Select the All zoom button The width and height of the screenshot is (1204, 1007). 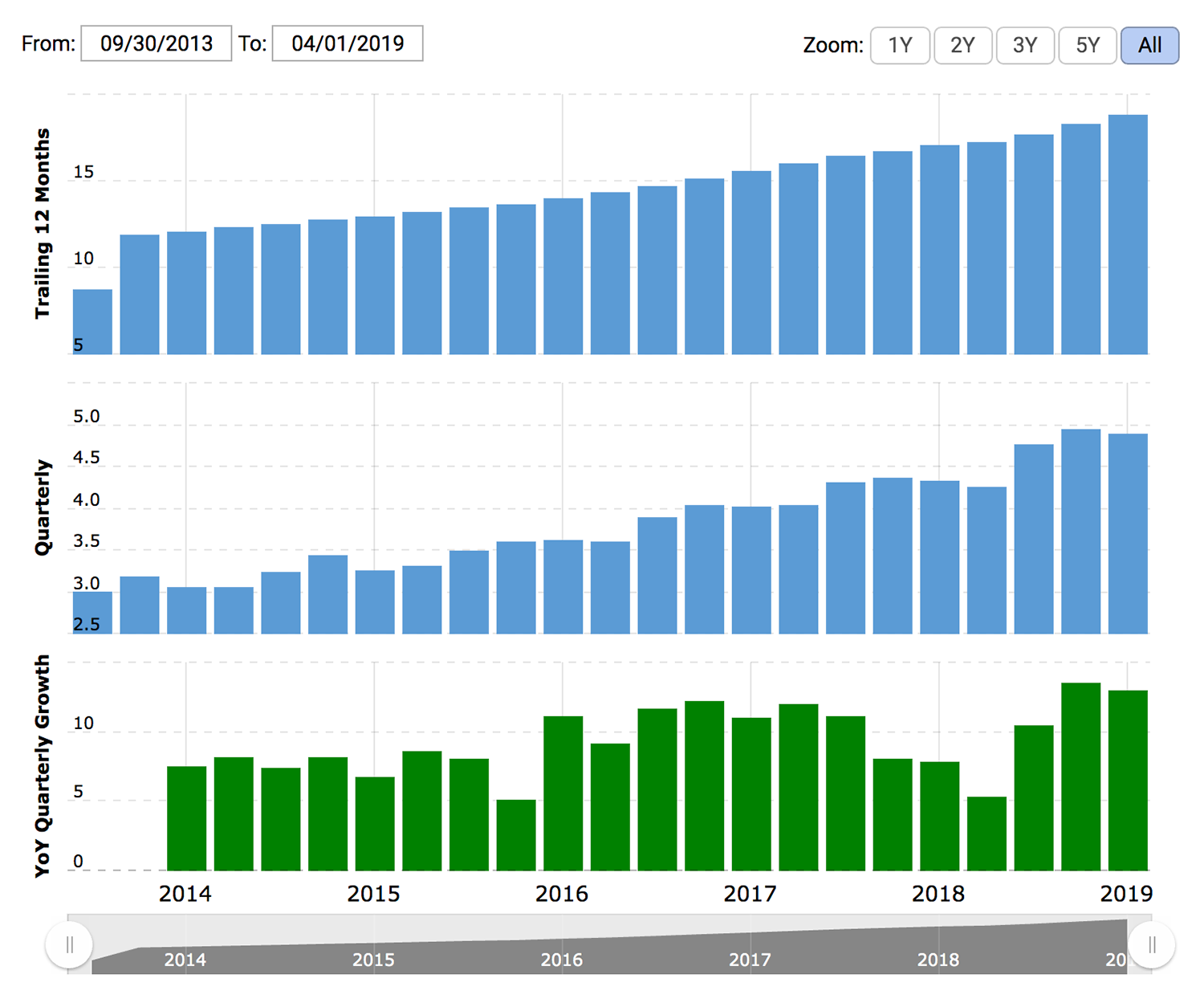coord(1150,45)
